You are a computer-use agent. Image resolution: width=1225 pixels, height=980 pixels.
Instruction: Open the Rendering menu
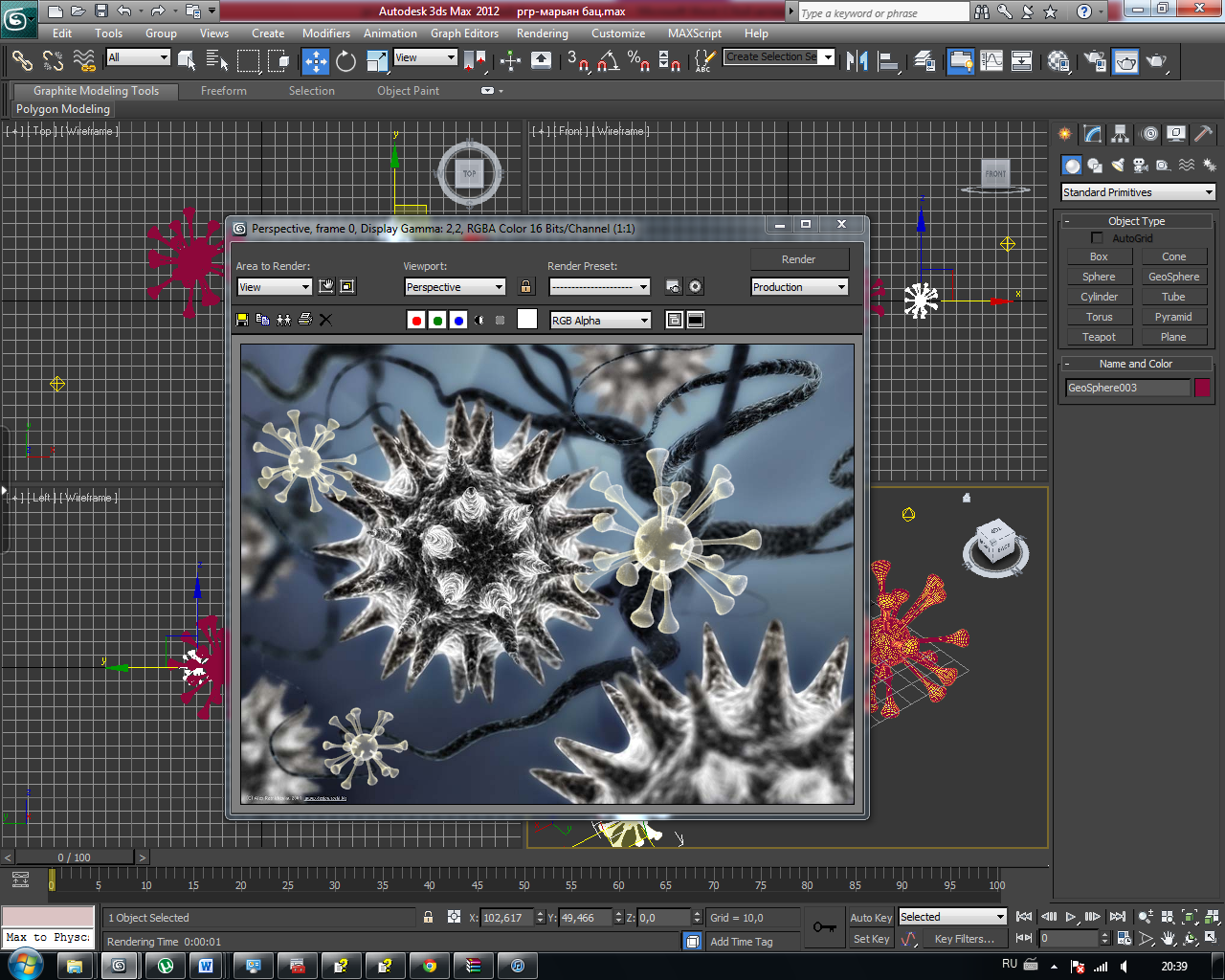point(542,33)
